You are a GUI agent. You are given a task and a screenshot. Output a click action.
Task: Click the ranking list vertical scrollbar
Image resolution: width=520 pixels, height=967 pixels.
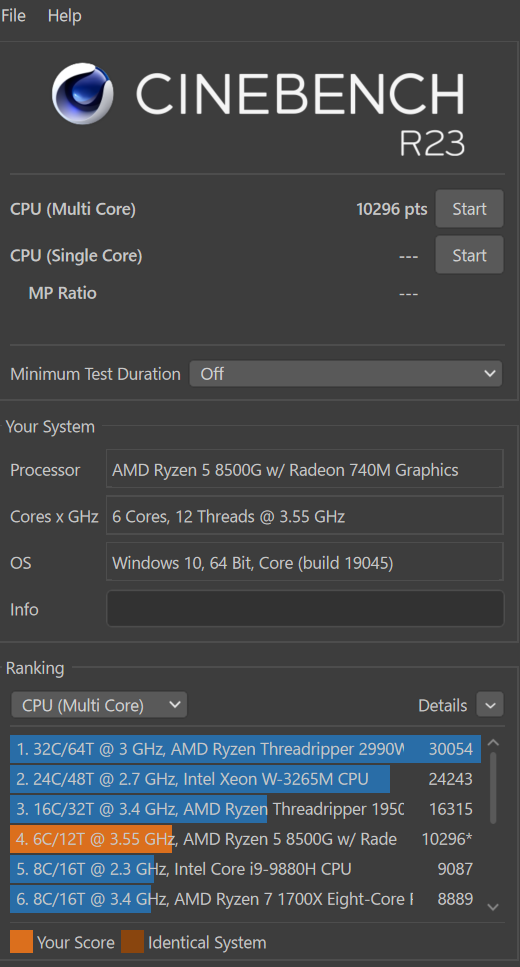tap(493, 788)
